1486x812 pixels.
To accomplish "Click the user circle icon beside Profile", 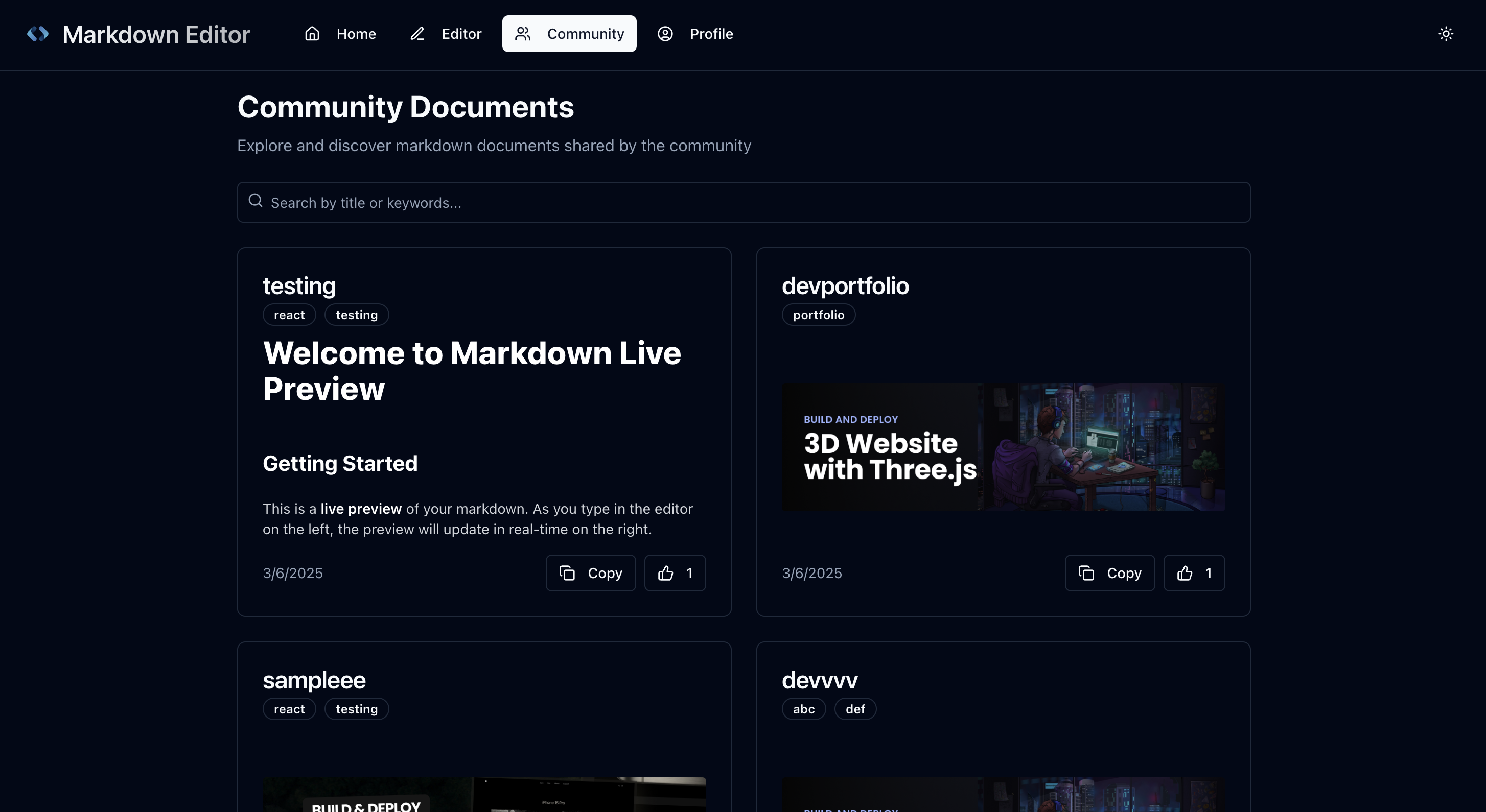I will 665,34.
